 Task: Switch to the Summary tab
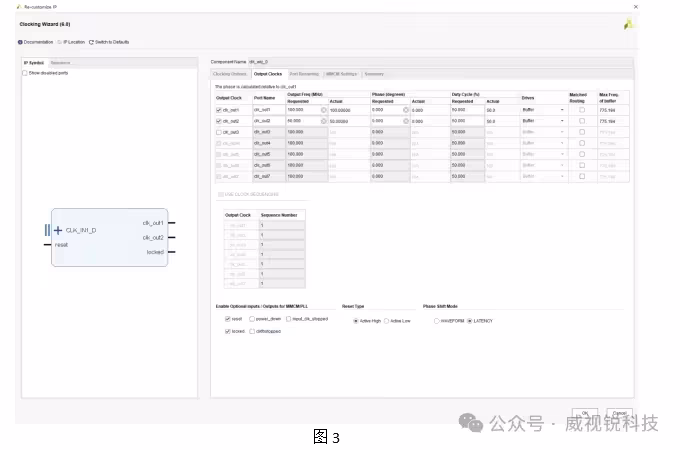pyautogui.click(x=374, y=74)
